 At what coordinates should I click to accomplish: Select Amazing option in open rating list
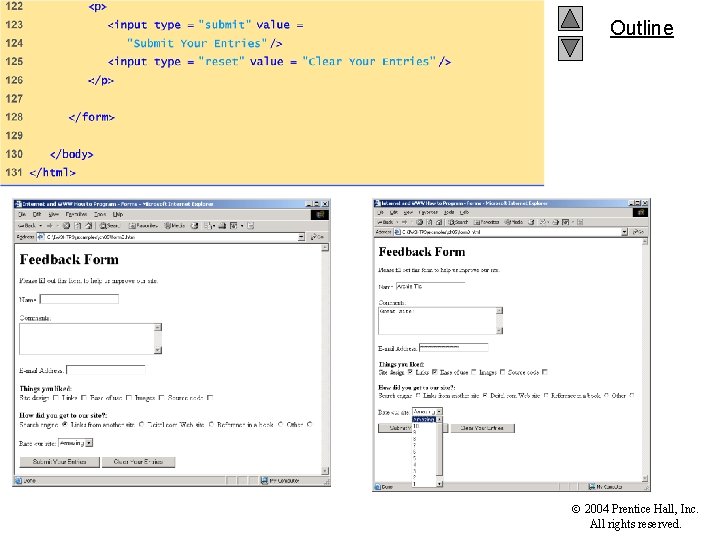point(423,419)
